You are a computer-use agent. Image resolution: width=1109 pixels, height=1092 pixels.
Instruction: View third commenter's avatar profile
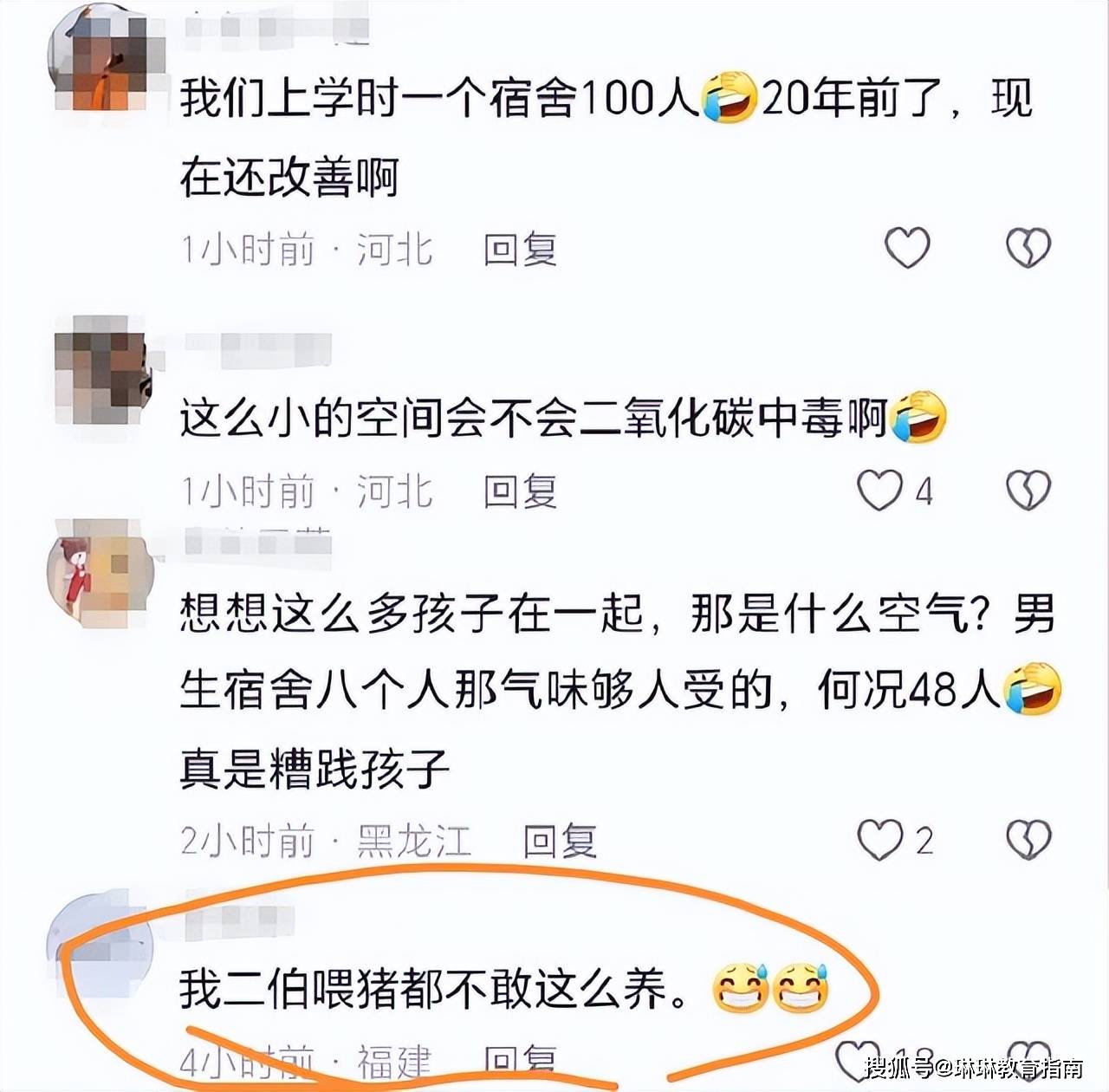point(100,573)
